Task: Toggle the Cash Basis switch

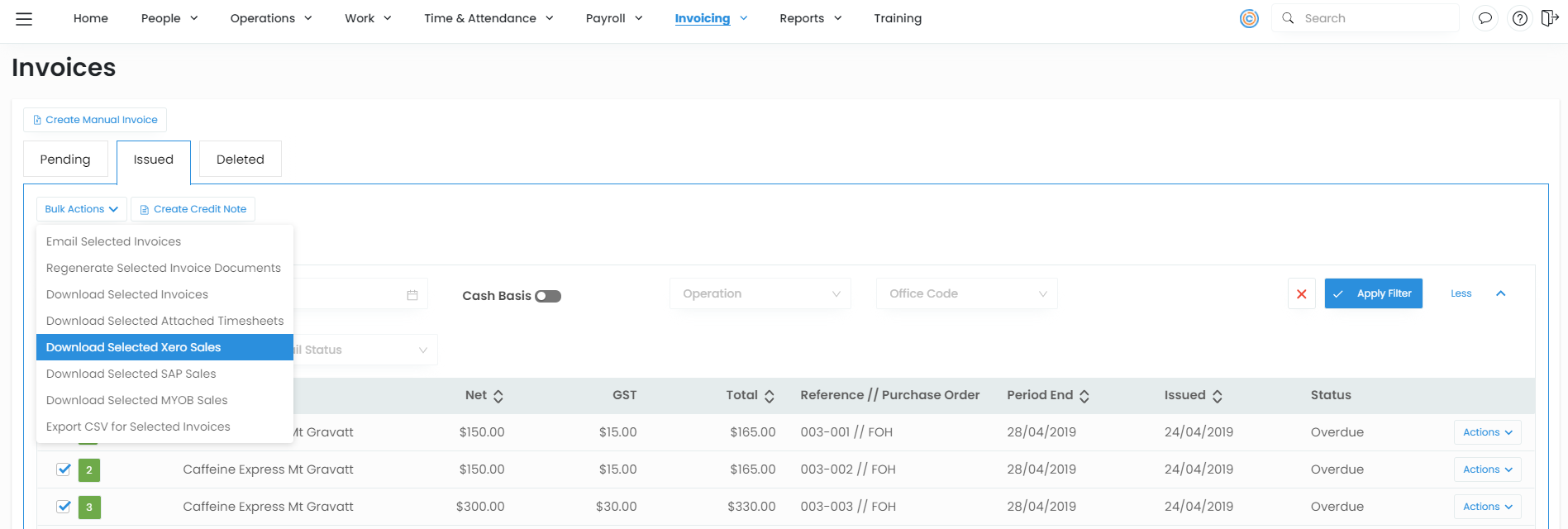Action: [x=547, y=296]
